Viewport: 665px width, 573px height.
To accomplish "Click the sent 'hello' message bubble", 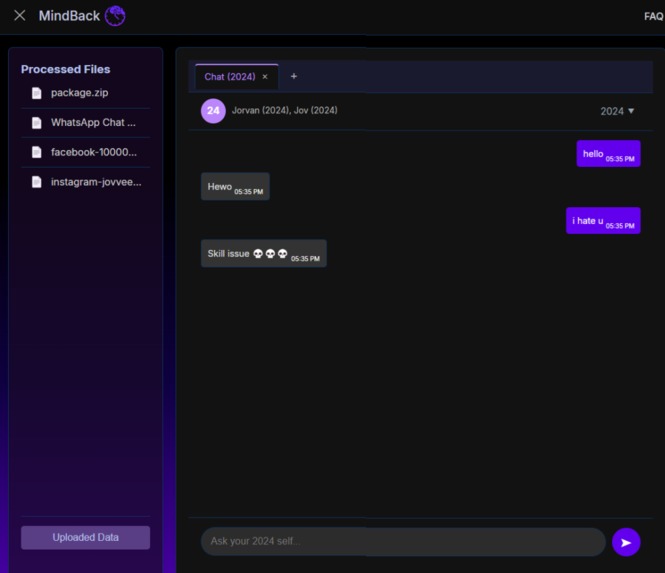I will click(x=608, y=154).
